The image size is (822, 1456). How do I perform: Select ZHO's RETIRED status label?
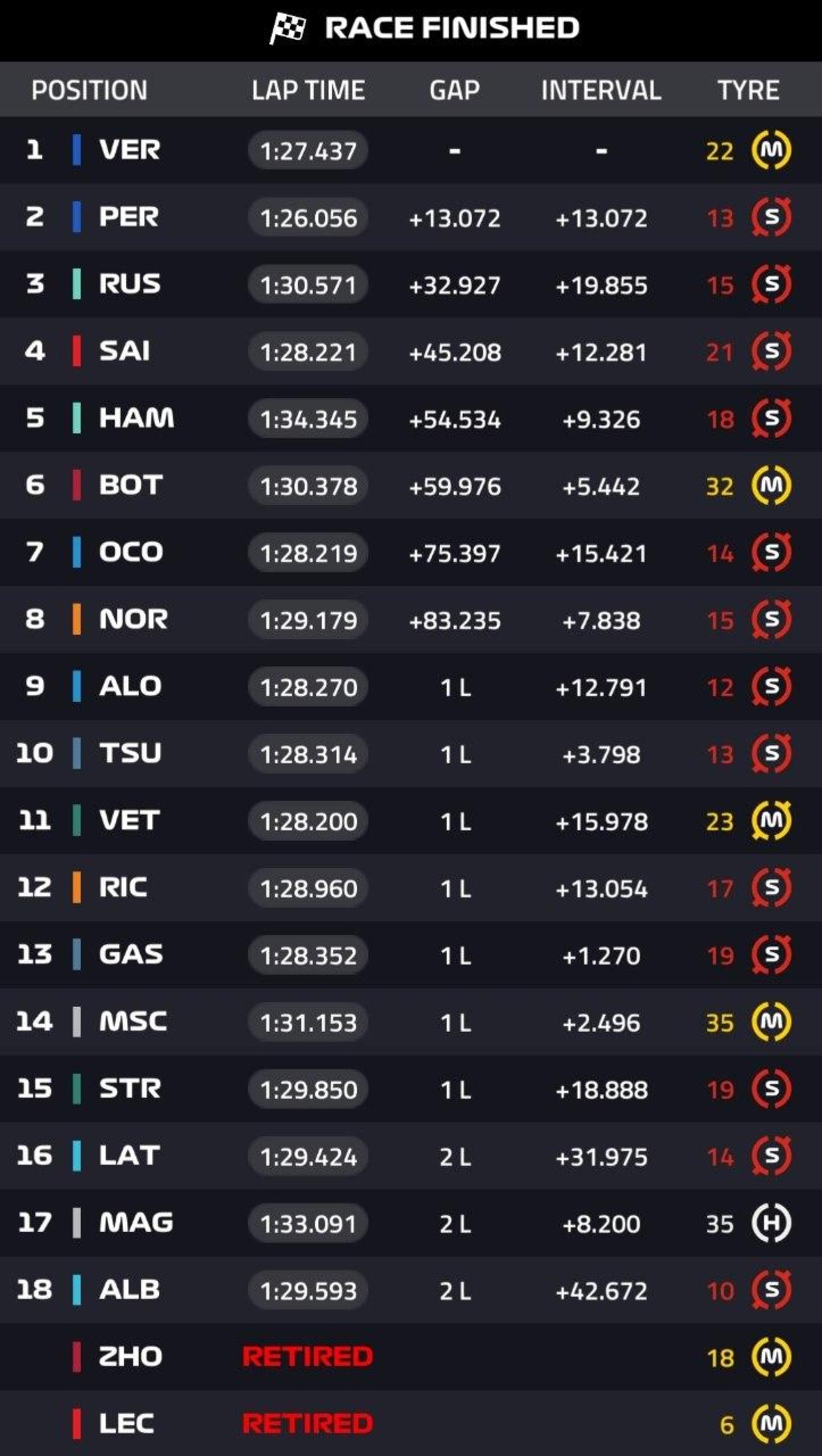point(307,1357)
